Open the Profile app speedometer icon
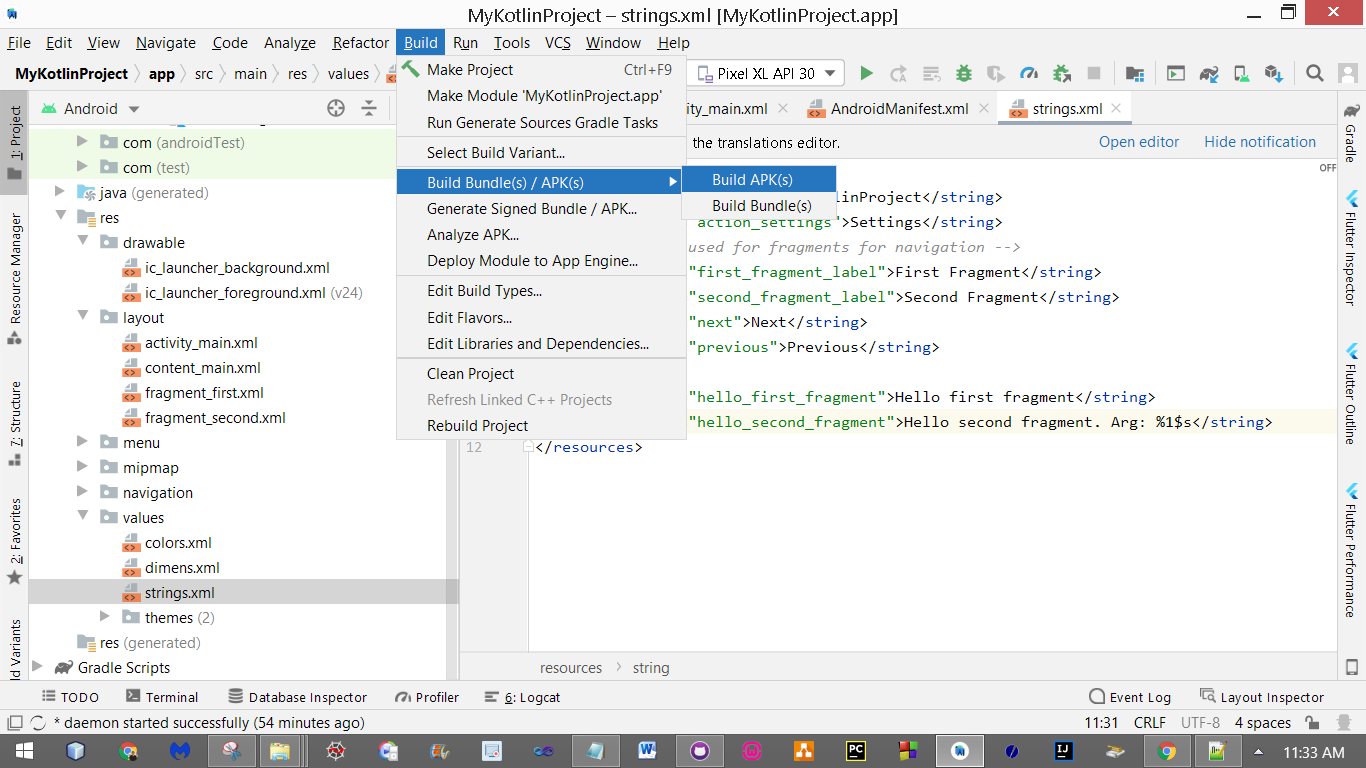The height and width of the screenshot is (768, 1366). pos(1029,74)
